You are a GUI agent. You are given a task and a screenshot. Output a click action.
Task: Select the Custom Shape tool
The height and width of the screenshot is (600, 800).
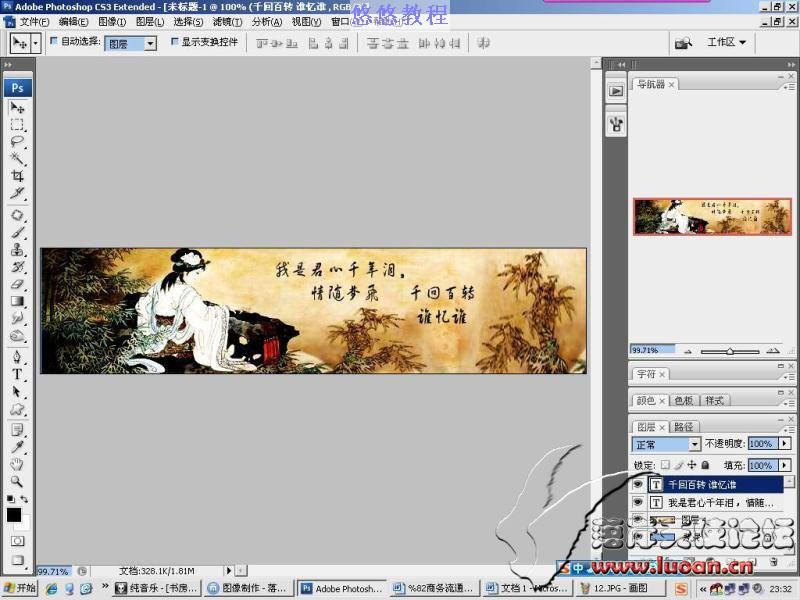(x=17, y=409)
